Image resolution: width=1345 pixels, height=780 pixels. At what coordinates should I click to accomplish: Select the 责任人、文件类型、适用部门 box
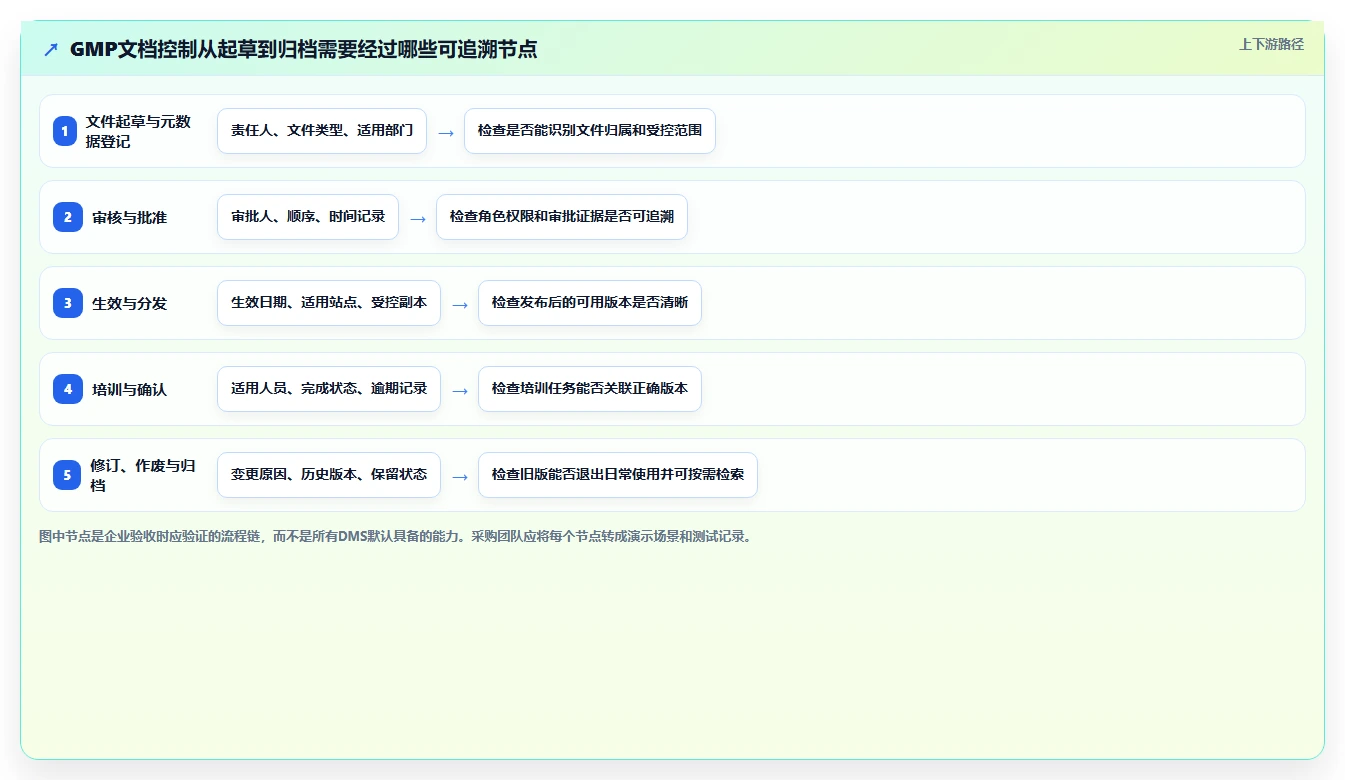click(x=322, y=131)
